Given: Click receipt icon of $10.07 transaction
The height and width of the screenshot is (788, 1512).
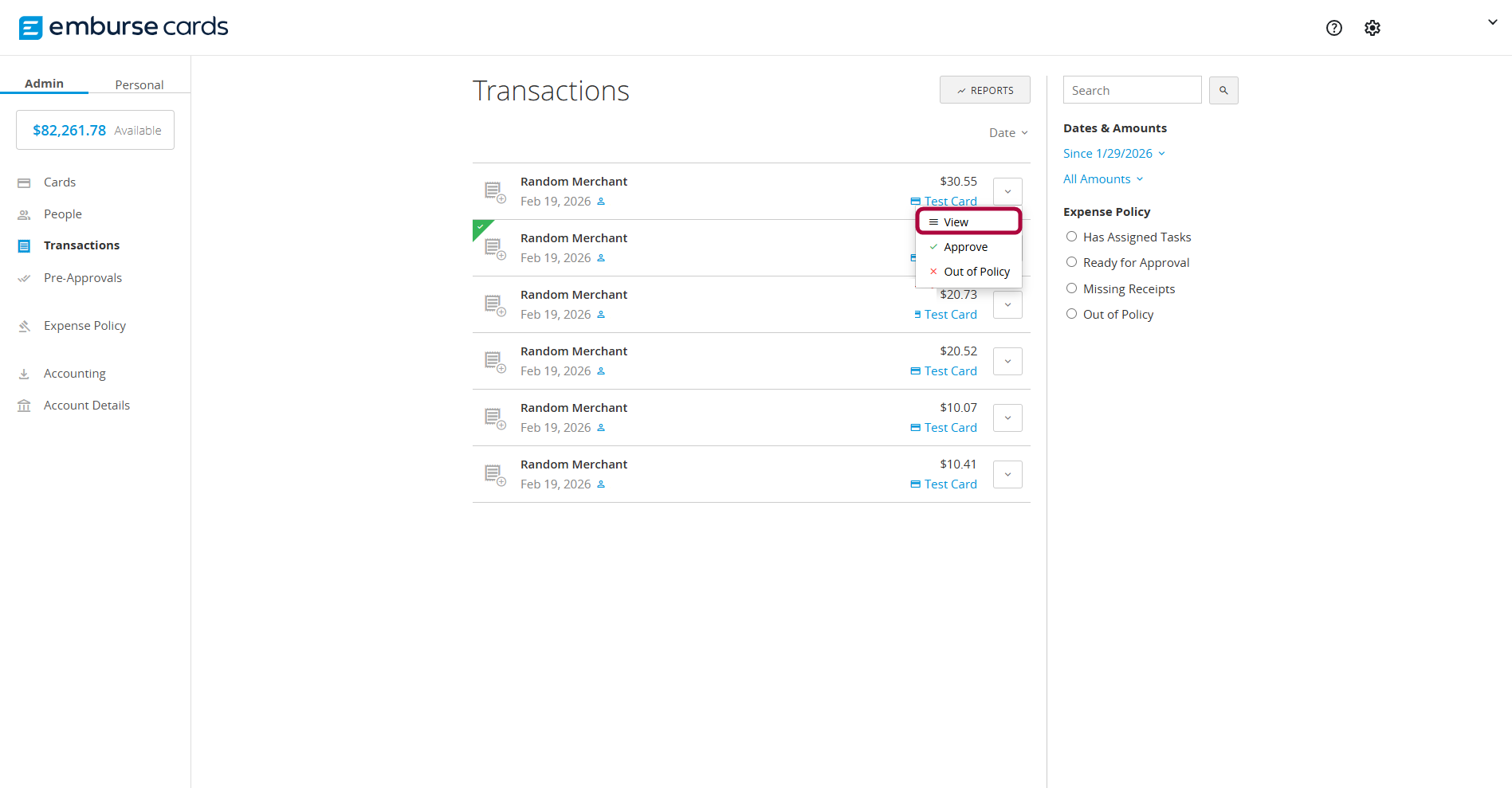Looking at the screenshot, I should point(495,418).
